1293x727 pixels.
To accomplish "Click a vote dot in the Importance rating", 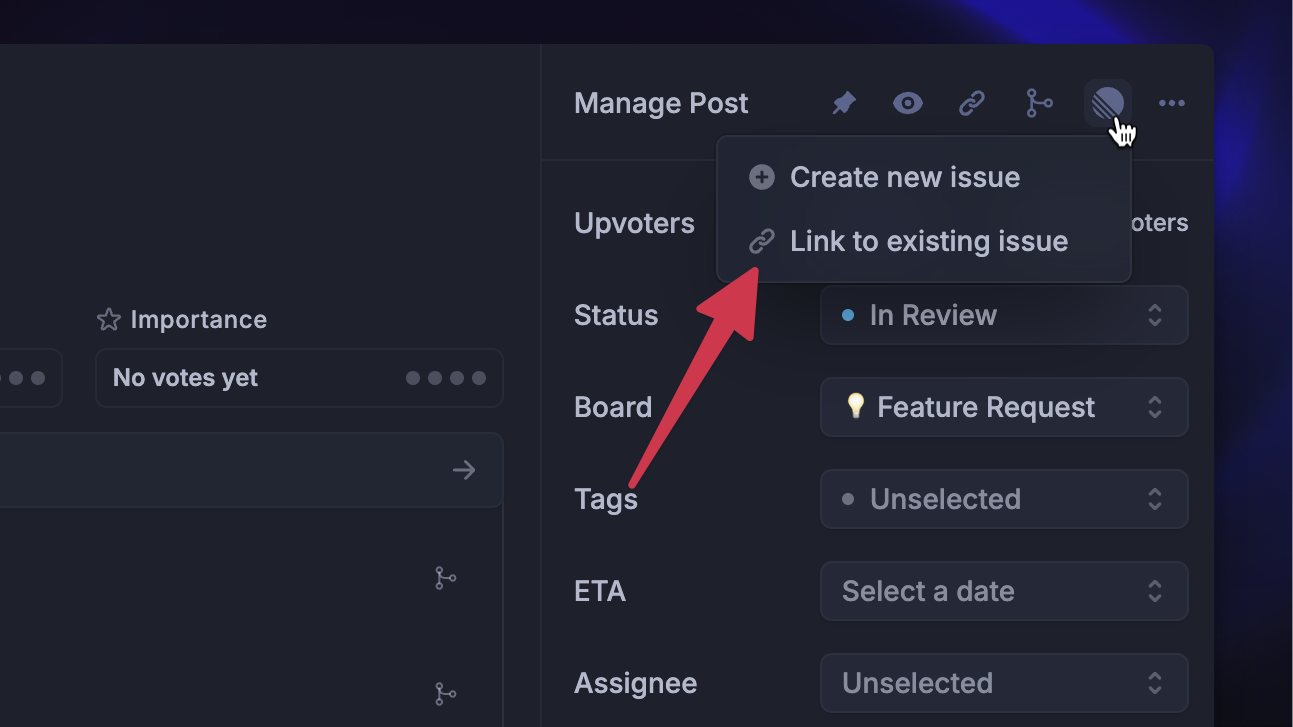I will pos(435,378).
